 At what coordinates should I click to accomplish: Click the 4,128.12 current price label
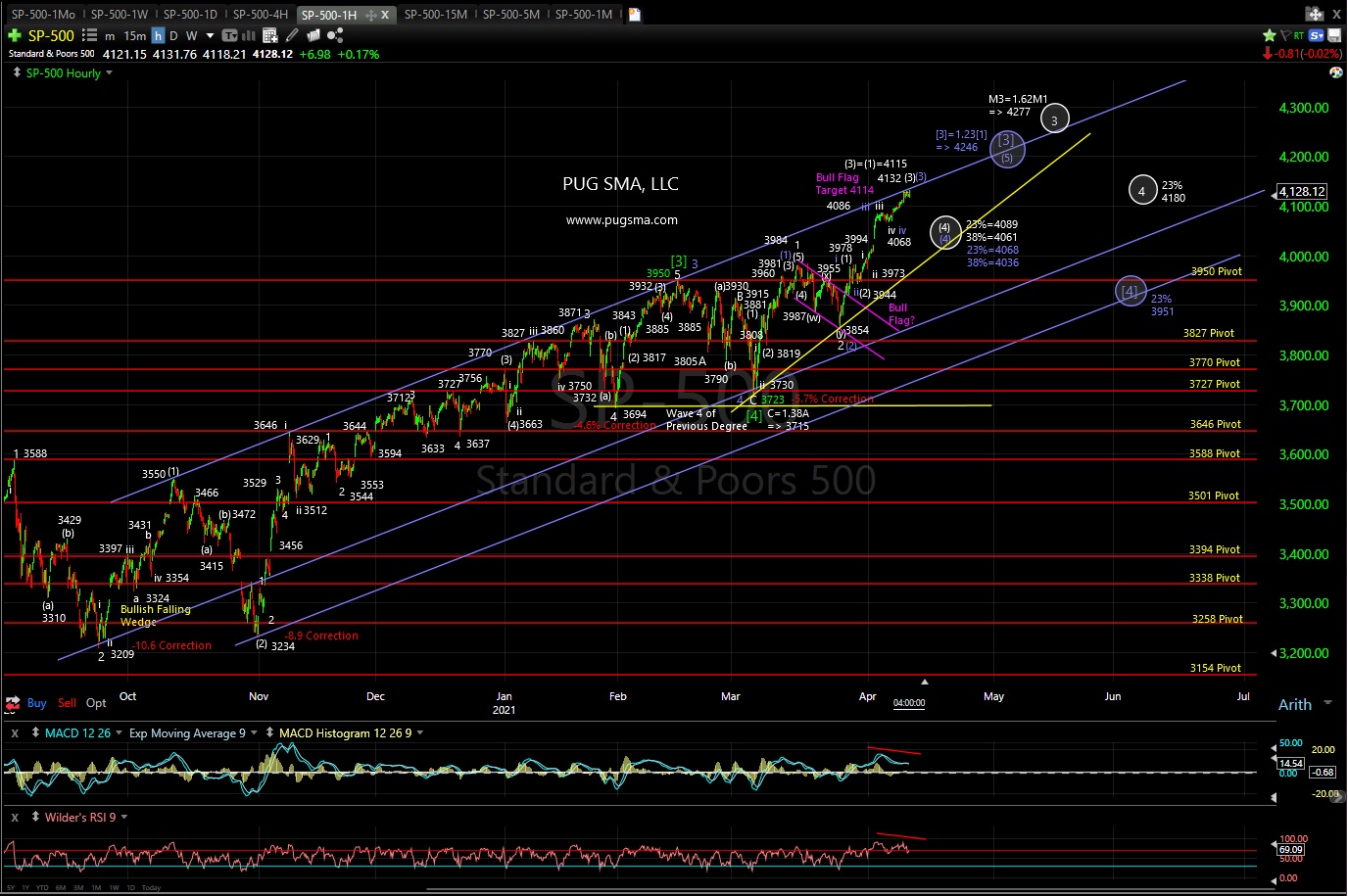tap(1302, 192)
